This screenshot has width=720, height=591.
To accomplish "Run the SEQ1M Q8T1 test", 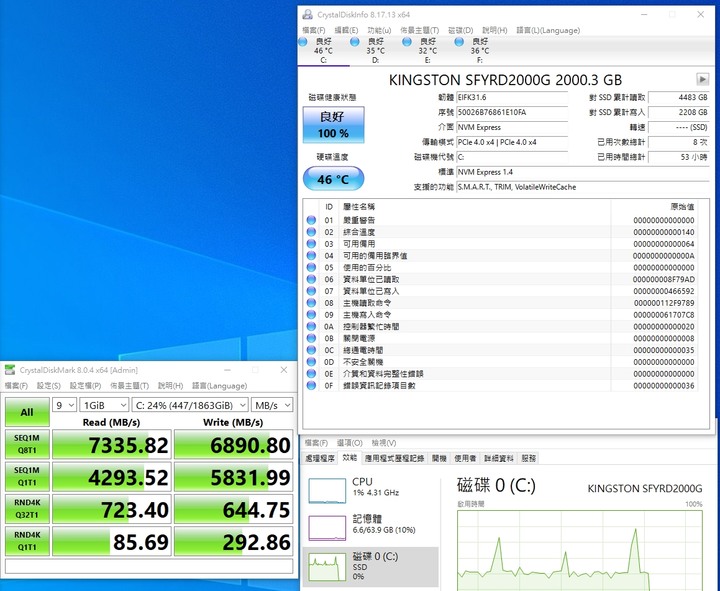I will [27, 444].
